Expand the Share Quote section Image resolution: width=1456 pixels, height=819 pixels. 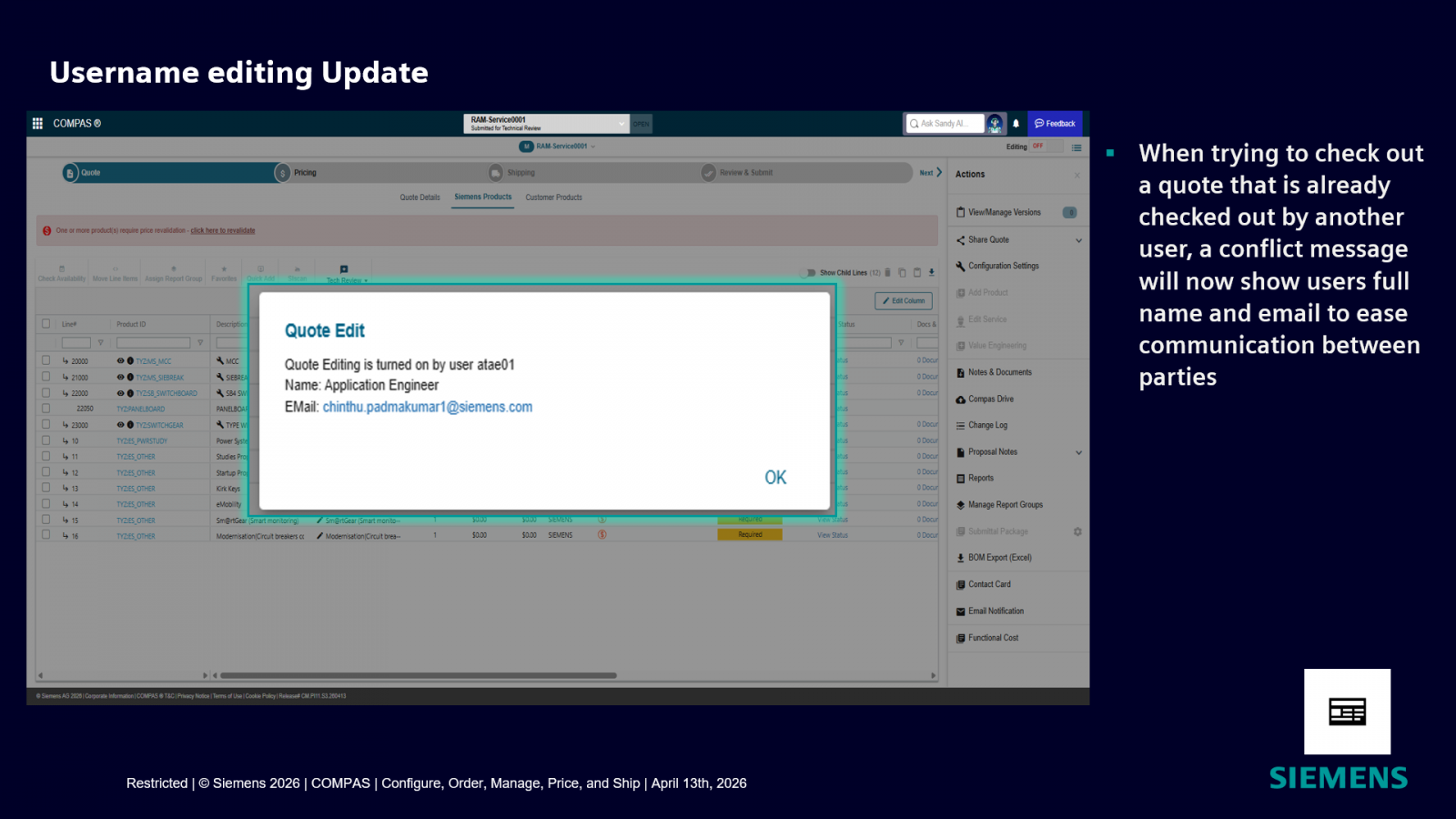coord(1078,240)
